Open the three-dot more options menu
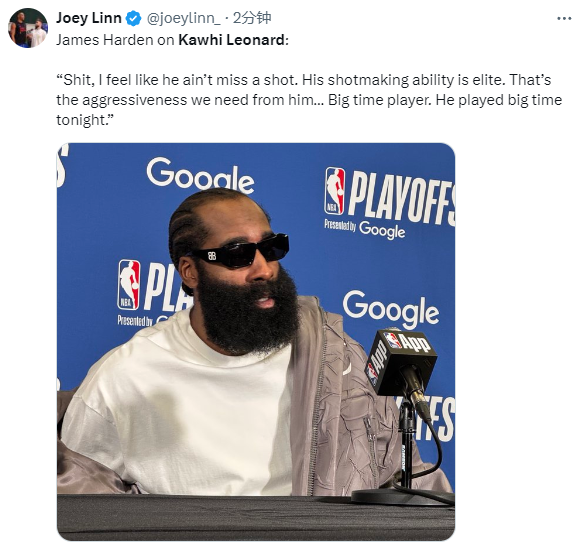Viewport: 588px width, 545px height. pyautogui.click(x=564, y=18)
